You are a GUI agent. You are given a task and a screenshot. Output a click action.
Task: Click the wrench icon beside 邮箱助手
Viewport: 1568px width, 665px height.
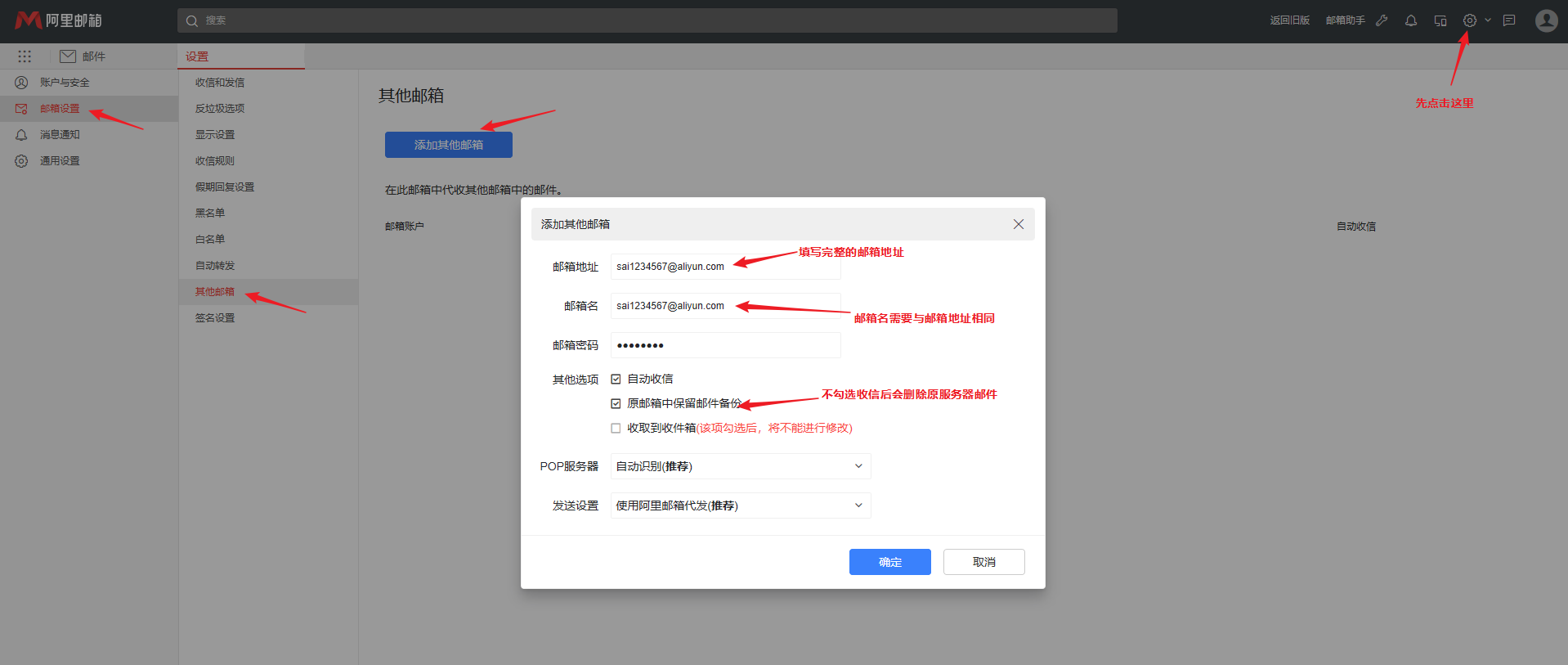(x=1382, y=20)
